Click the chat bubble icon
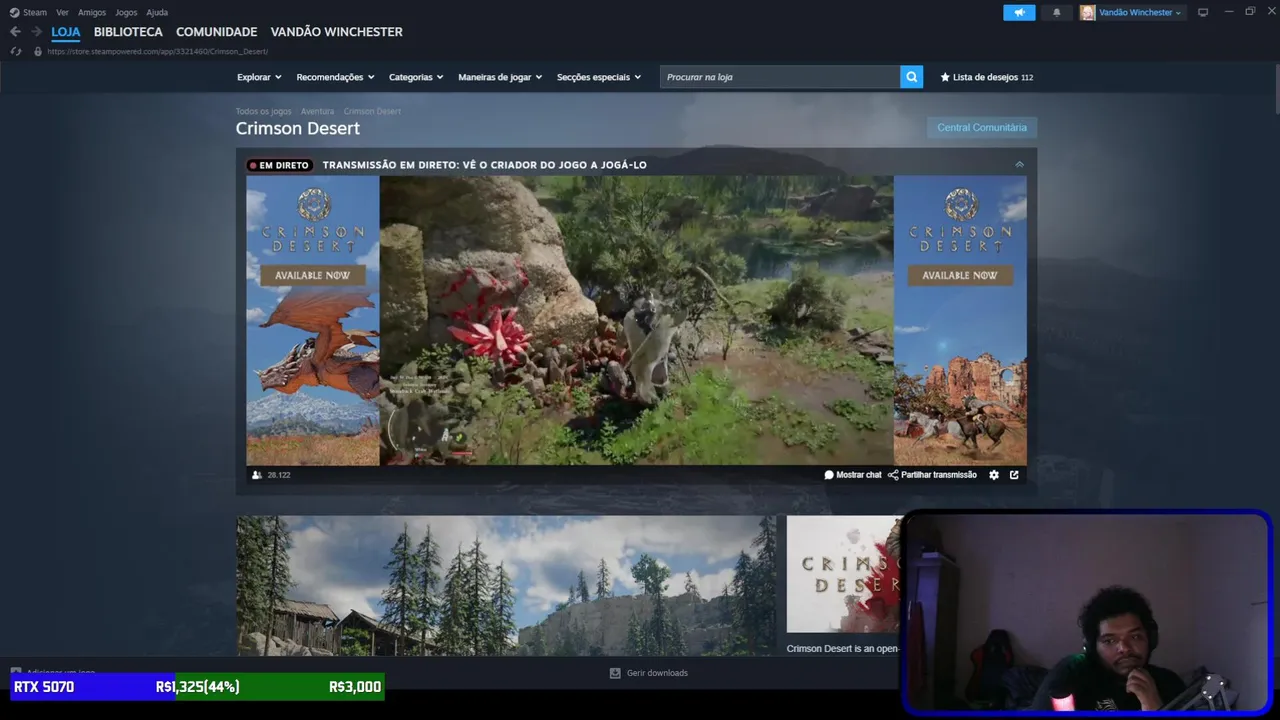Image resolution: width=1280 pixels, height=720 pixels. pyautogui.click(x=829, y=475)
